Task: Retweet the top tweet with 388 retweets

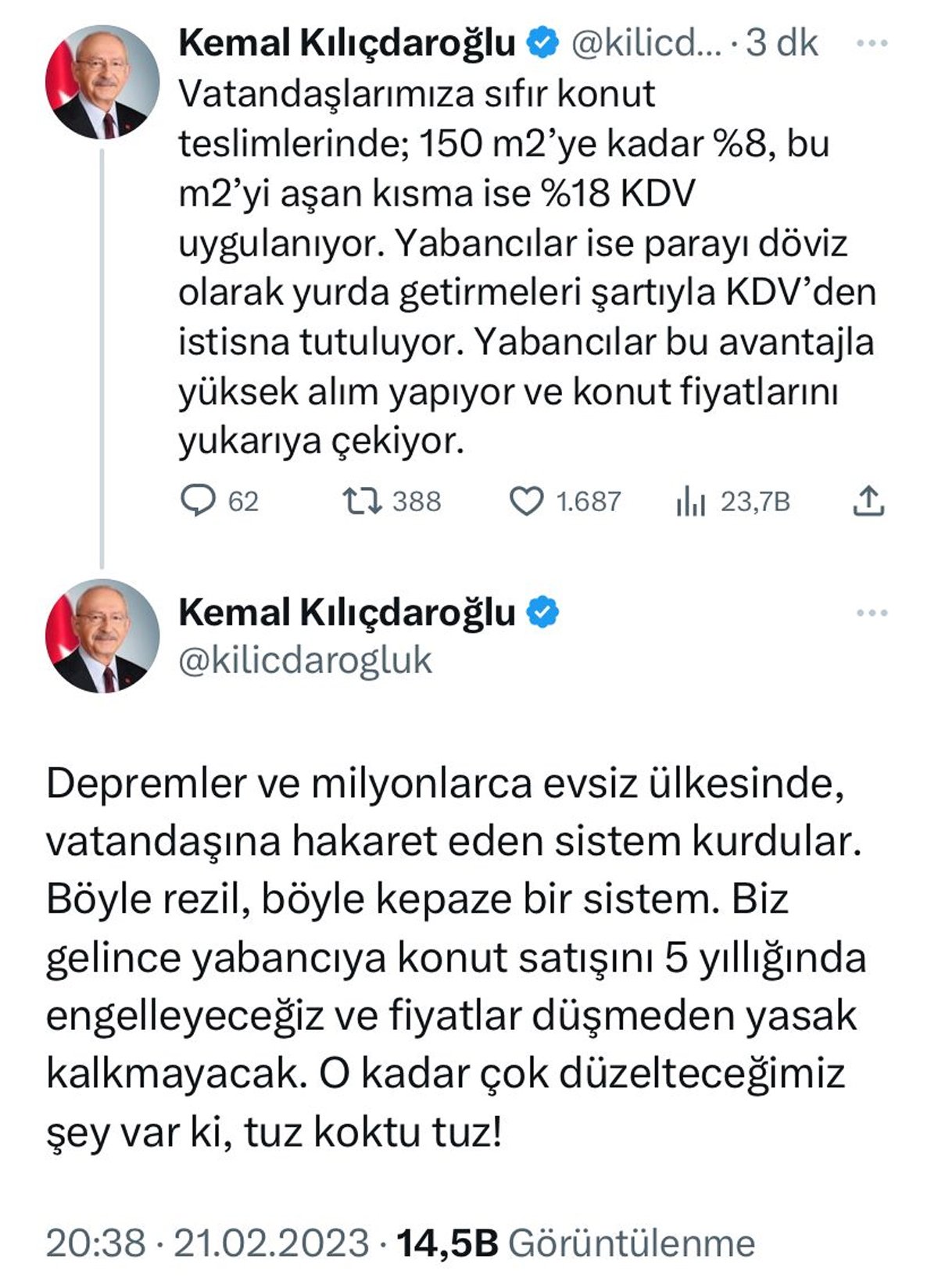Action: [x=363, y=501]
